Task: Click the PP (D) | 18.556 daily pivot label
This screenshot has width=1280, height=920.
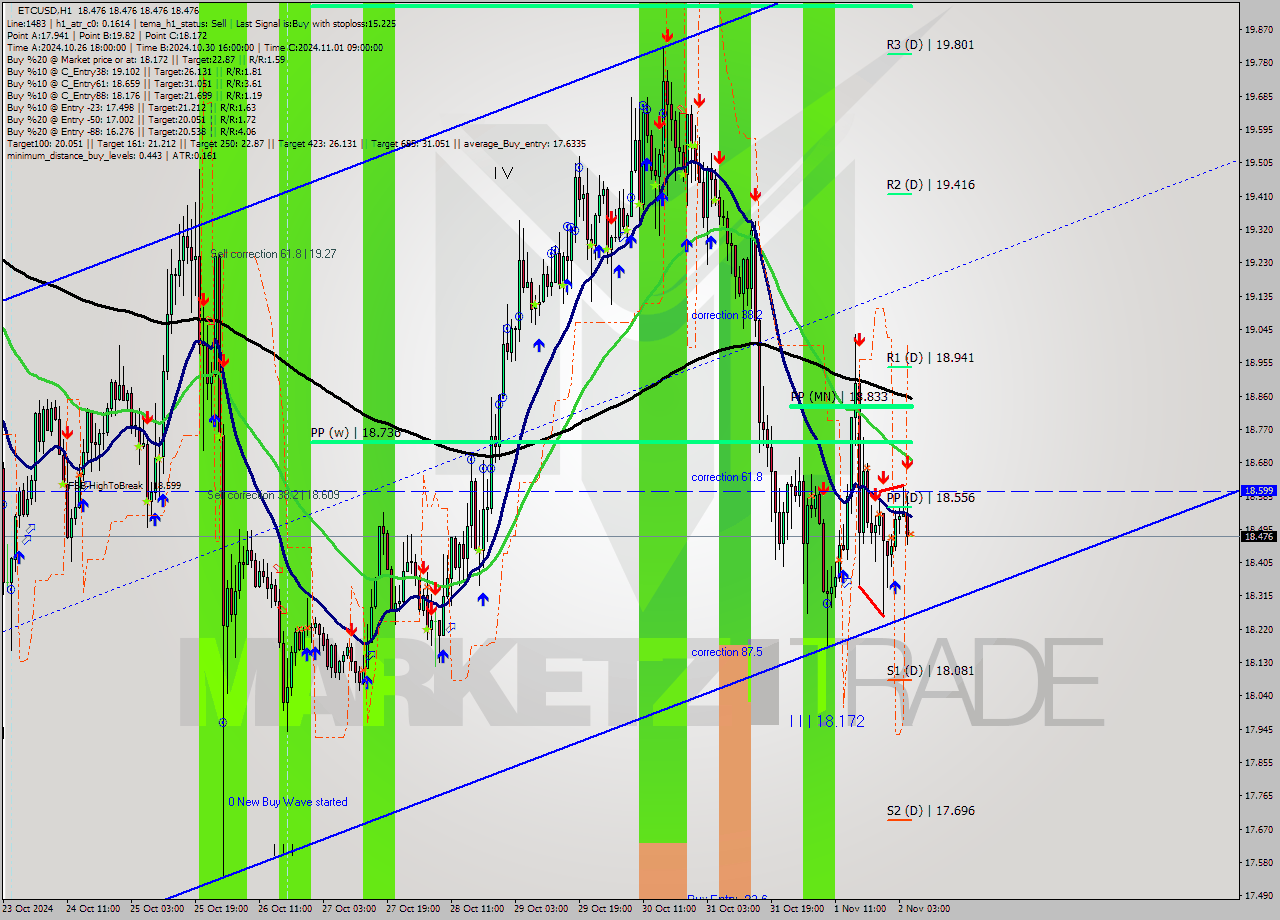Action: (930, 498)
